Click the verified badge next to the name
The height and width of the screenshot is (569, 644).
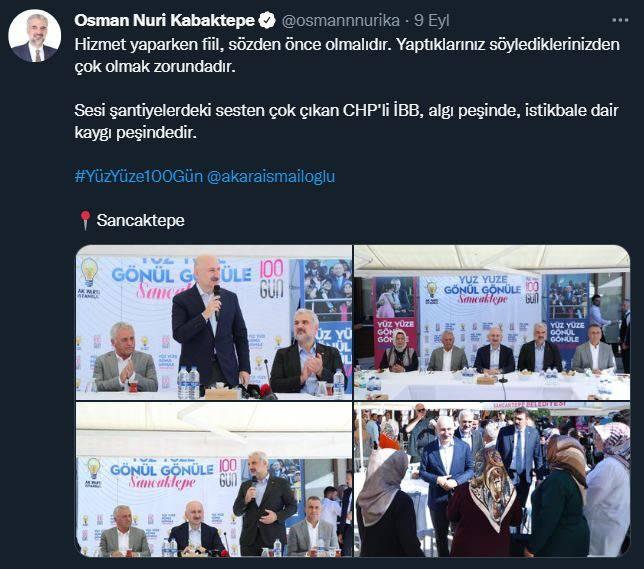[x=267, y=21]
